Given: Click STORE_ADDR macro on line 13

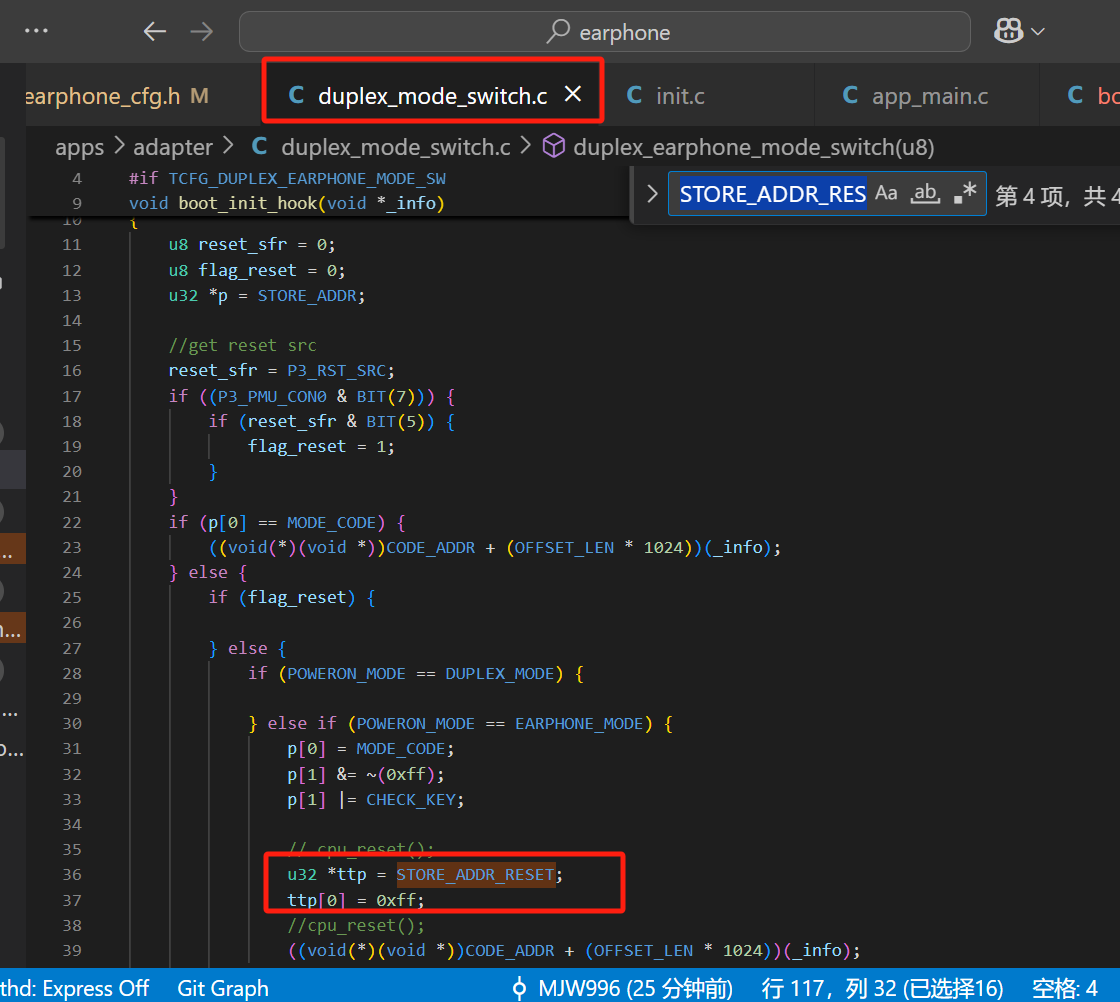Looking at the screenshot, I should [307, 295].
